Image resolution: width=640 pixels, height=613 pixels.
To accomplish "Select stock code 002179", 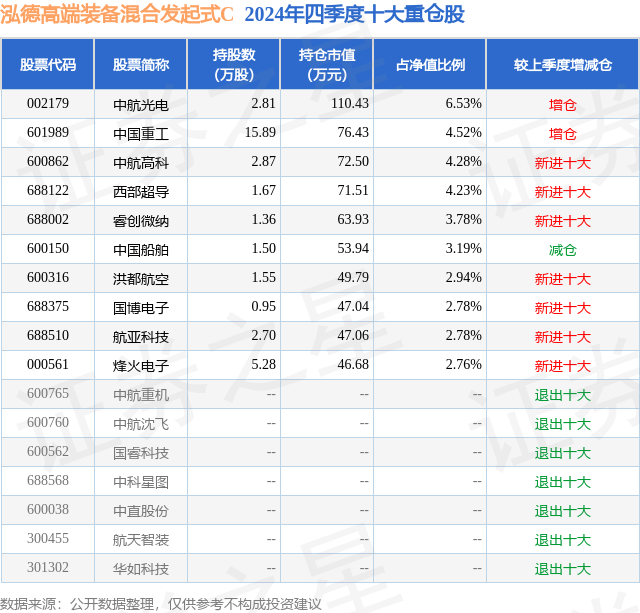I will (x=48, y=104).
